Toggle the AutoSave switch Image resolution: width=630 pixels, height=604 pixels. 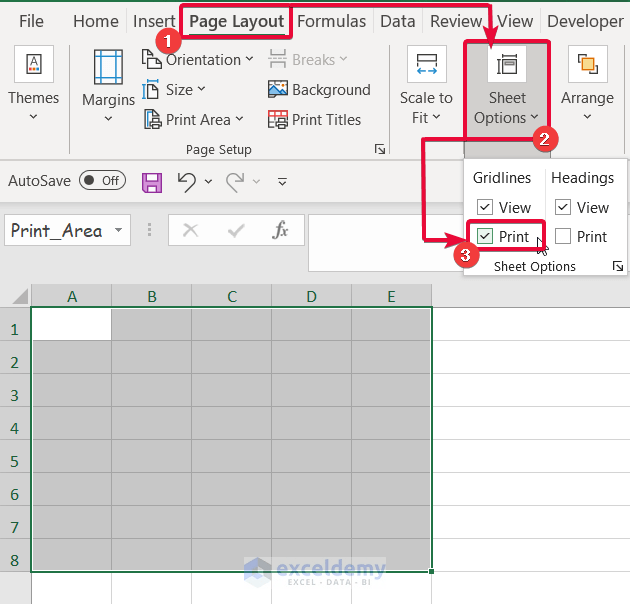102,180
